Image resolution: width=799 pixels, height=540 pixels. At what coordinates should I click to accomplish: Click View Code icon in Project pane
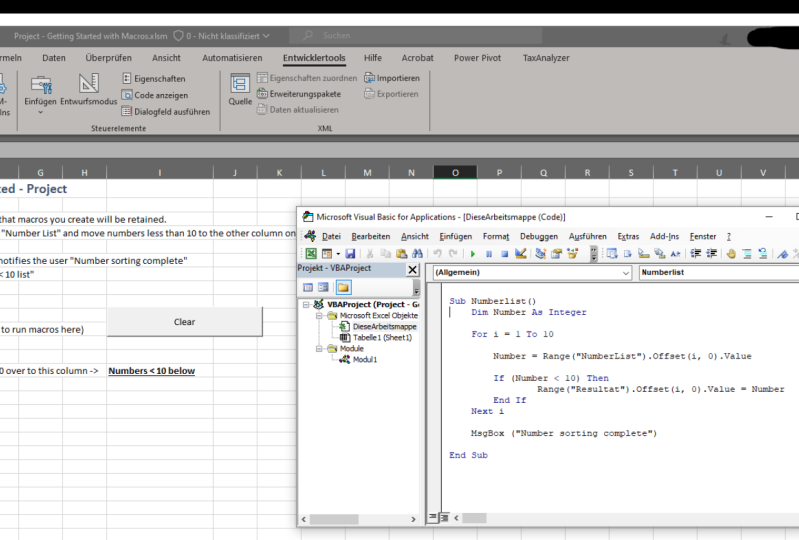pyautogui.click(x=308, y=287)
